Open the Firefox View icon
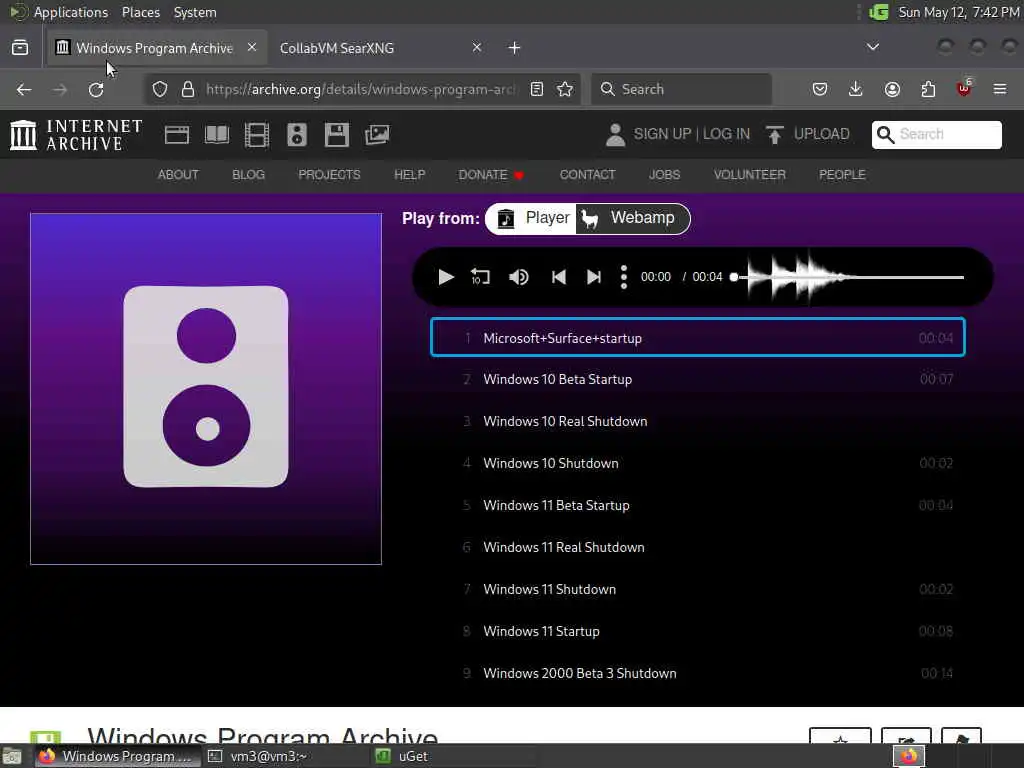 click(20, 48)
